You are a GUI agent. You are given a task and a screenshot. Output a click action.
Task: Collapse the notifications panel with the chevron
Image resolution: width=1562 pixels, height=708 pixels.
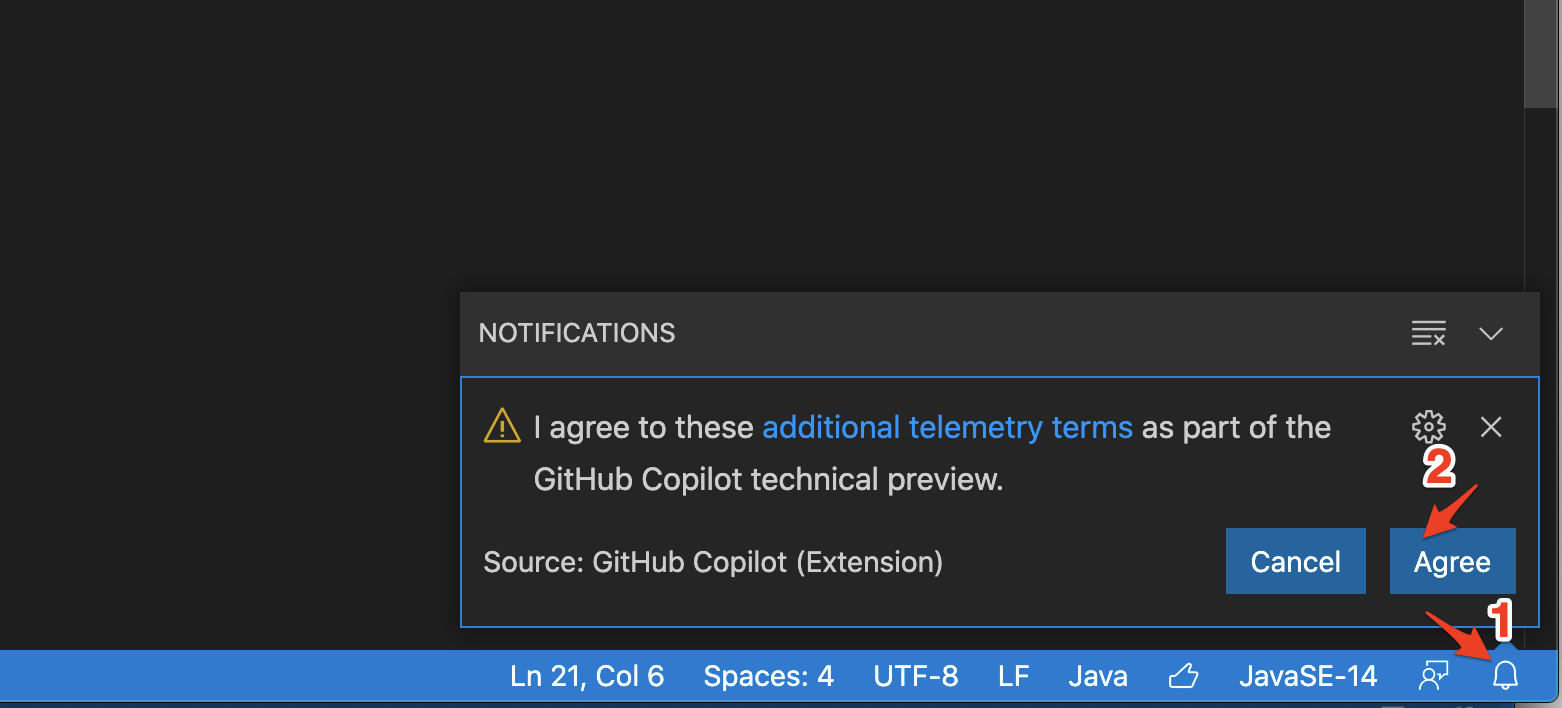point(1491,333)
